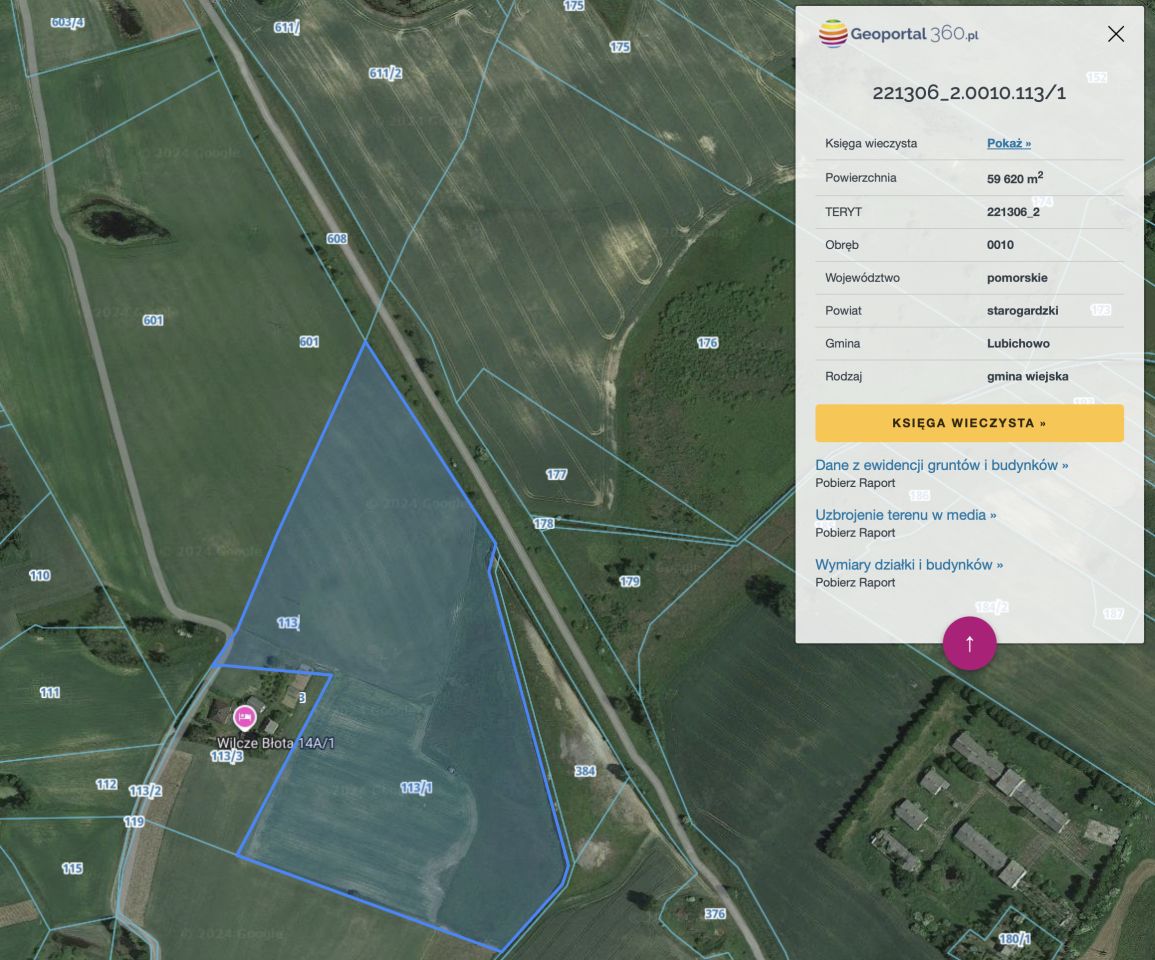1155x960 pixels.
Task: Select parcel label 113/1 on map
Action: pos(416,788)
